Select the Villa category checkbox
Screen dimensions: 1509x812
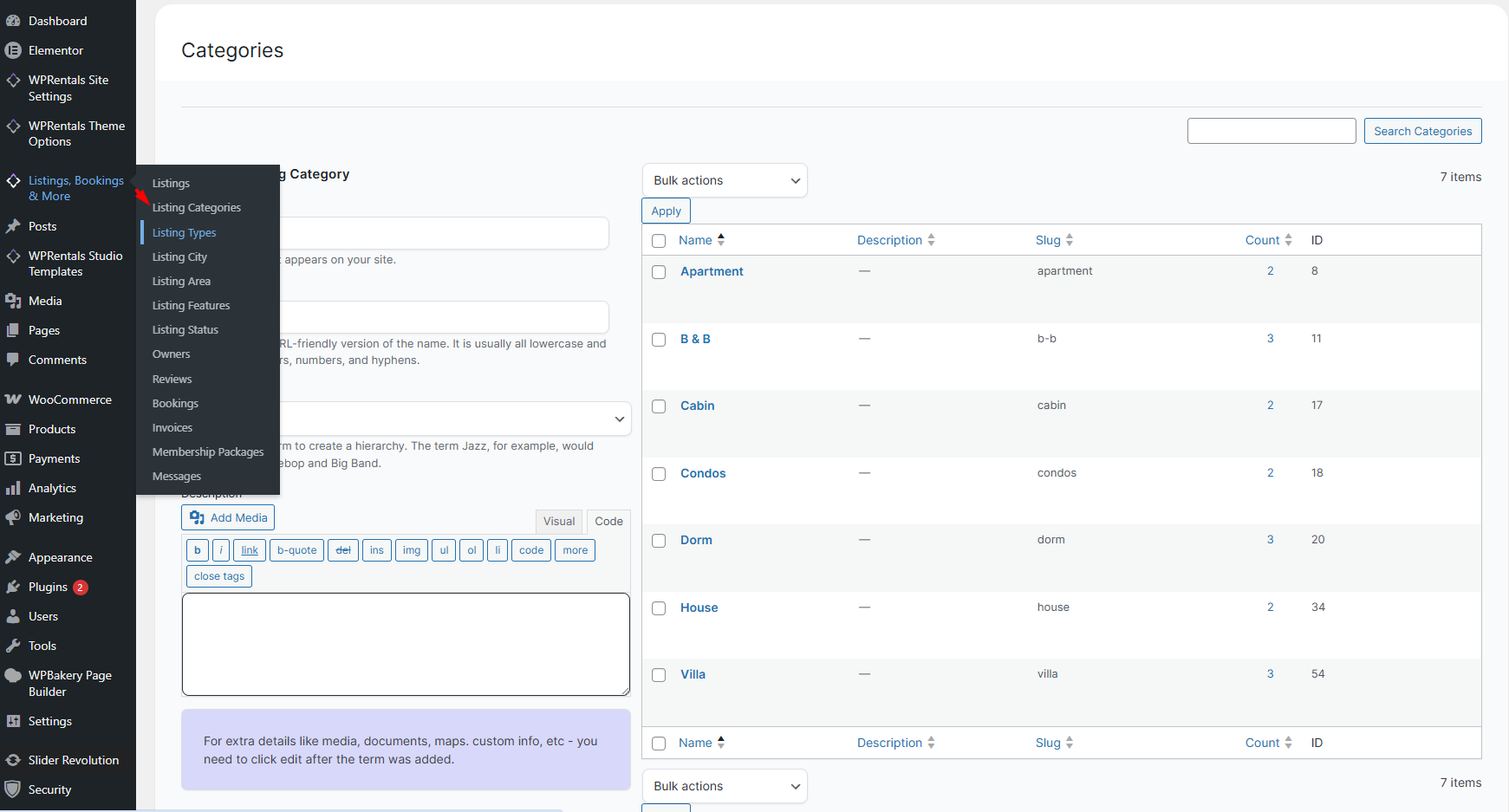tap(659, 675)
